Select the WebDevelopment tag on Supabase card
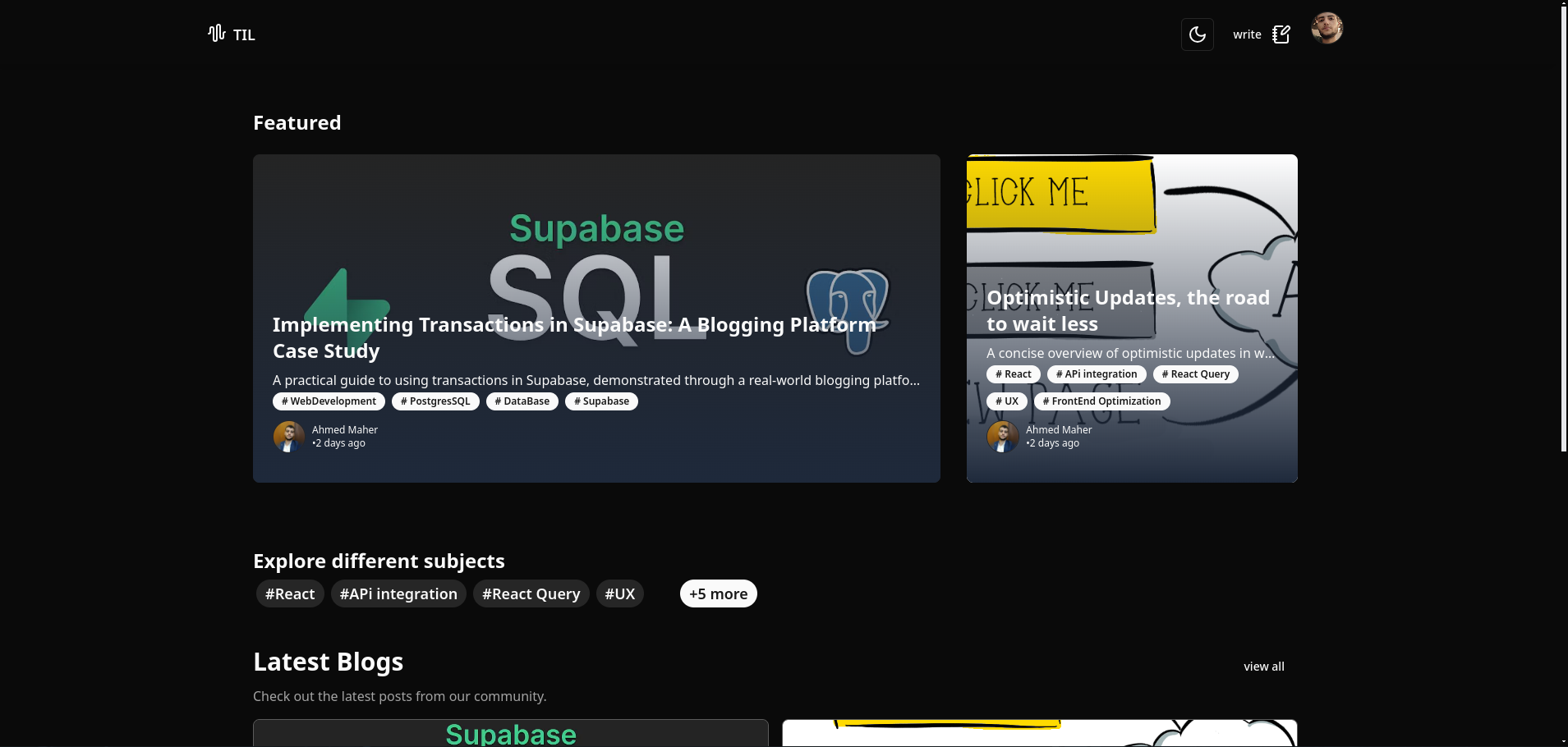 pyautogui.click(x=329, y=401)
